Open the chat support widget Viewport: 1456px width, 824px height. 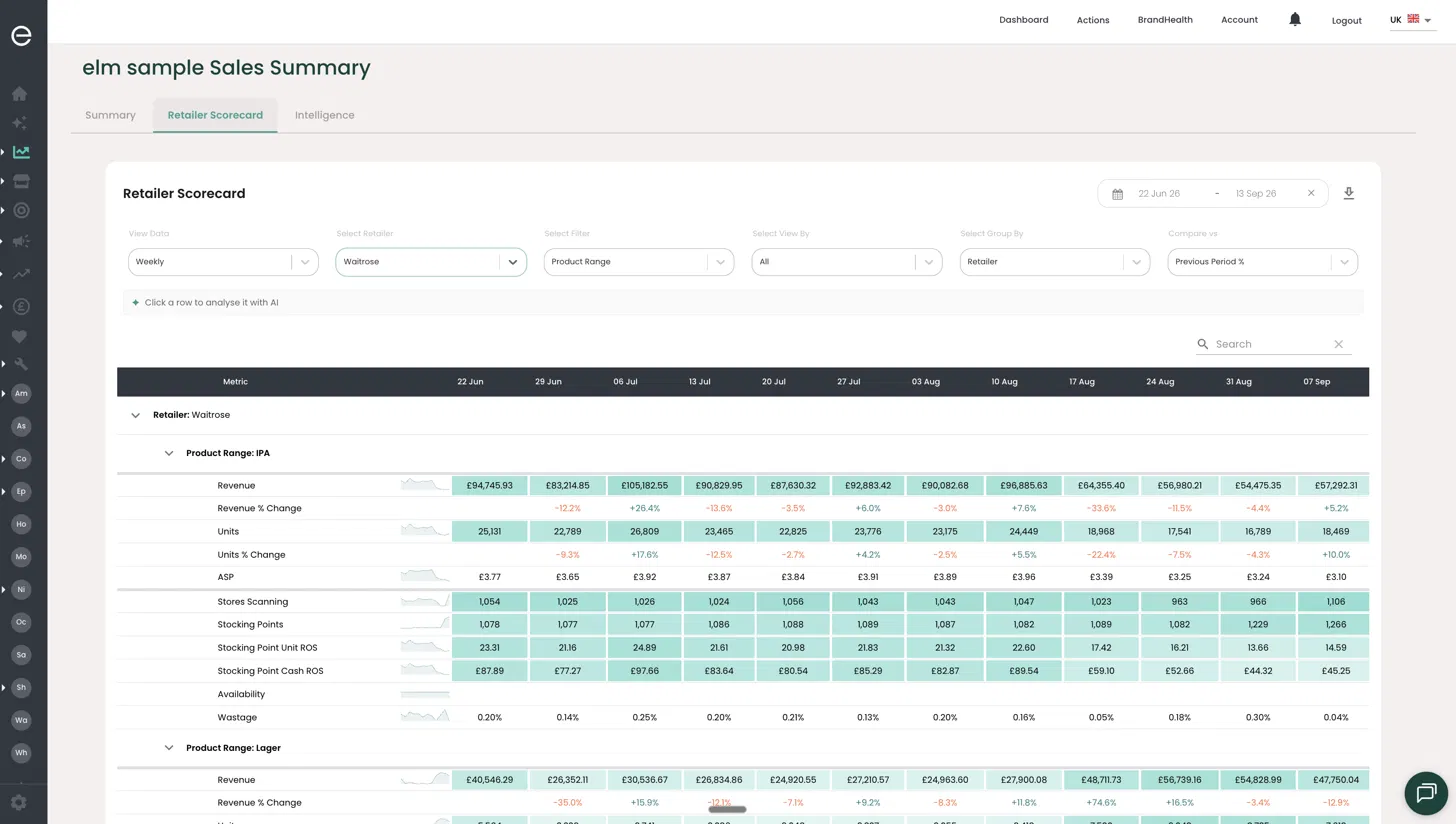pos(1426,793)
